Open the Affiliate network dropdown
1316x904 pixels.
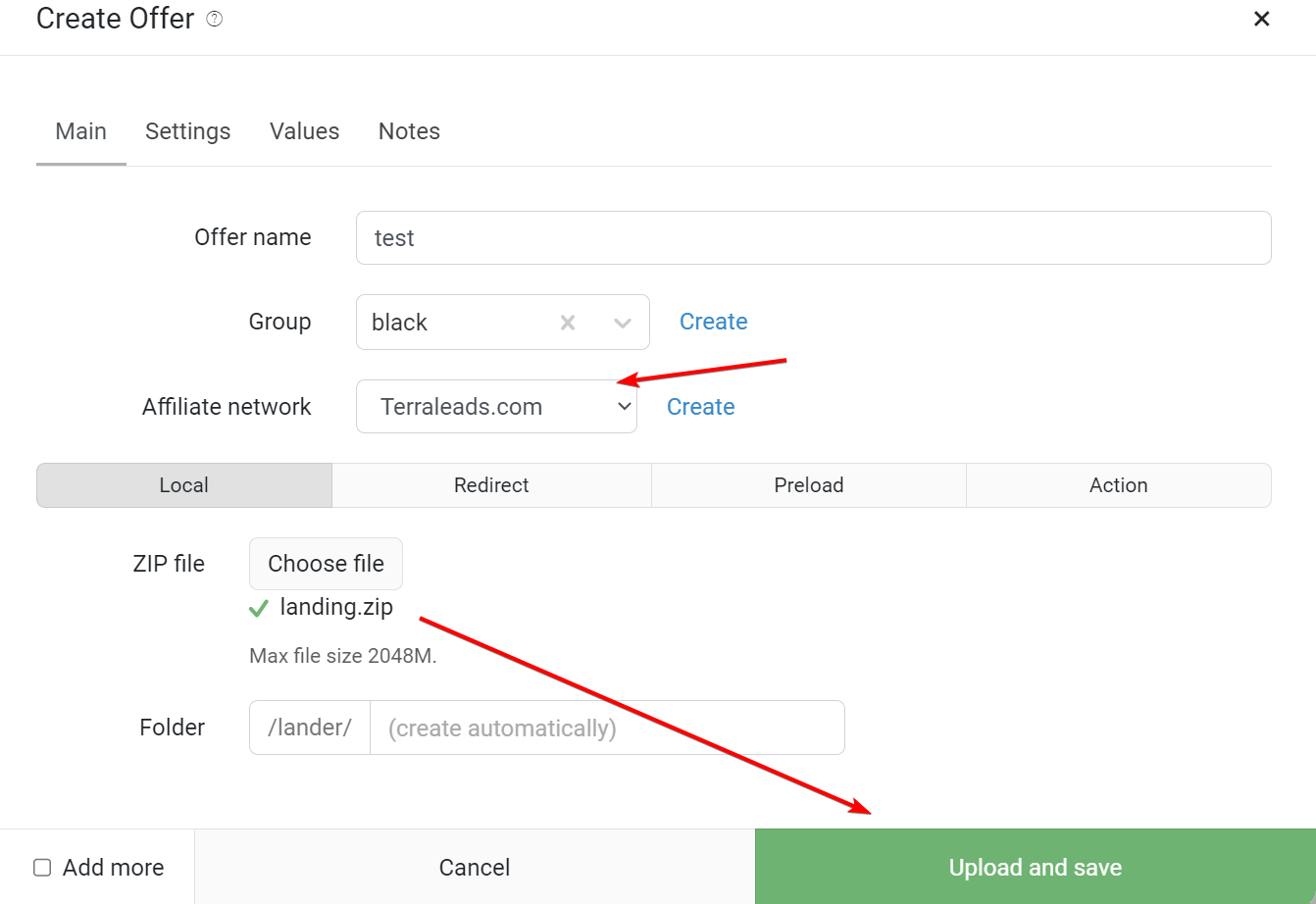tap(496, 407)
